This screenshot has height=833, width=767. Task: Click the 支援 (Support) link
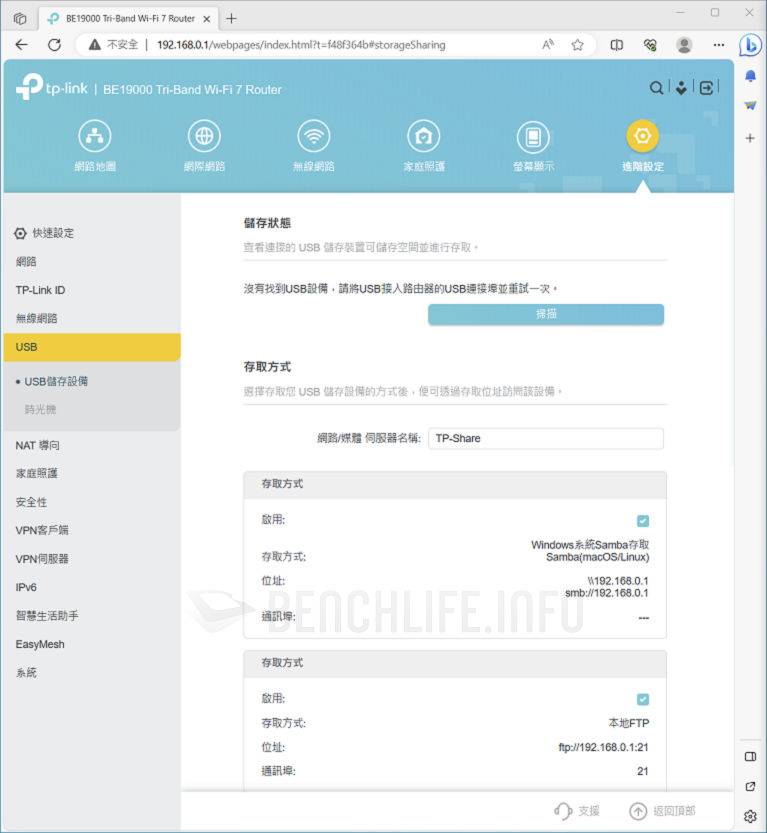576,811
